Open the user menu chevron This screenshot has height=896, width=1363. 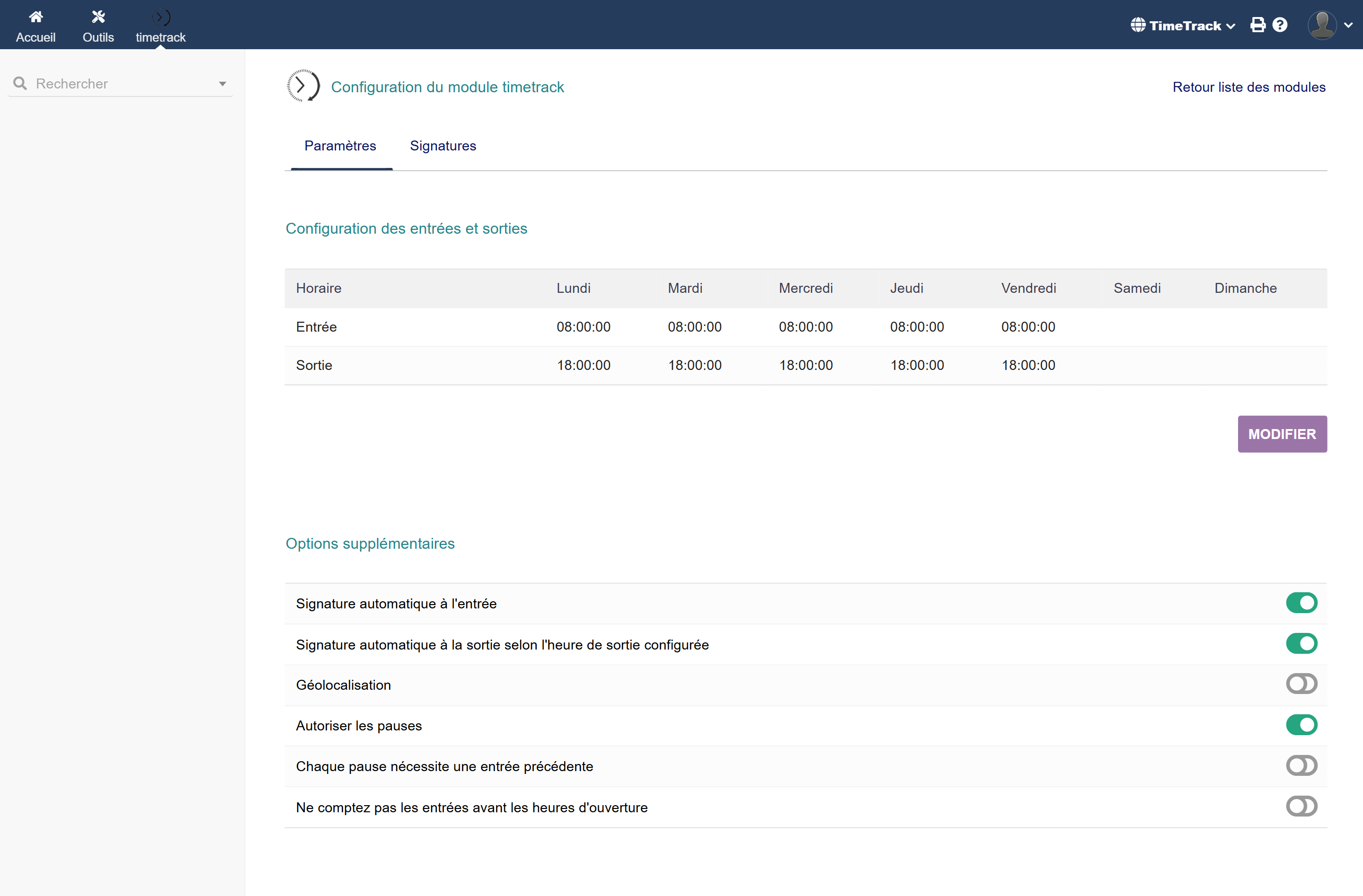click(1349, 25)
